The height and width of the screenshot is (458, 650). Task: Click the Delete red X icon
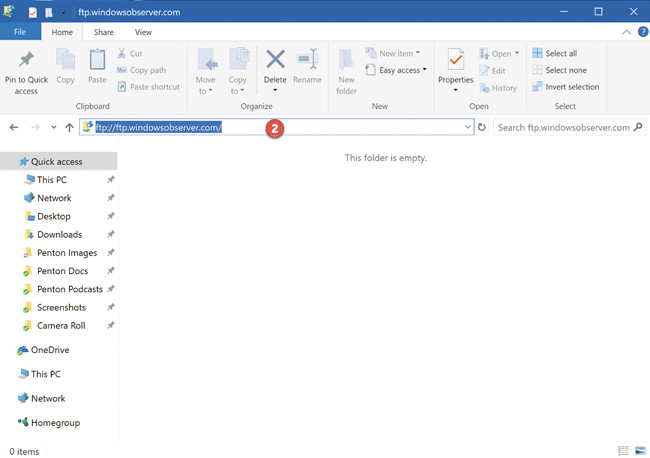point(275,59)
